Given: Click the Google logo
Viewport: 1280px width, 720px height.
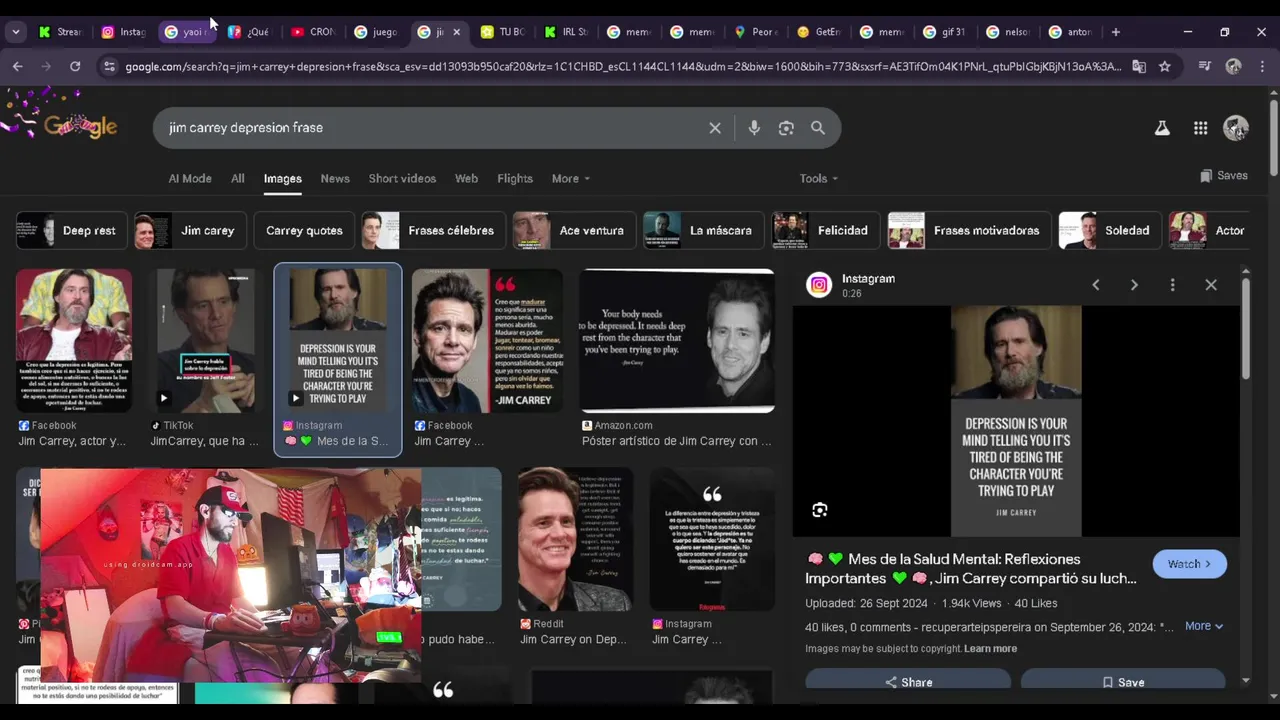Looking at the screenshot, I should (x=80, y=126).
